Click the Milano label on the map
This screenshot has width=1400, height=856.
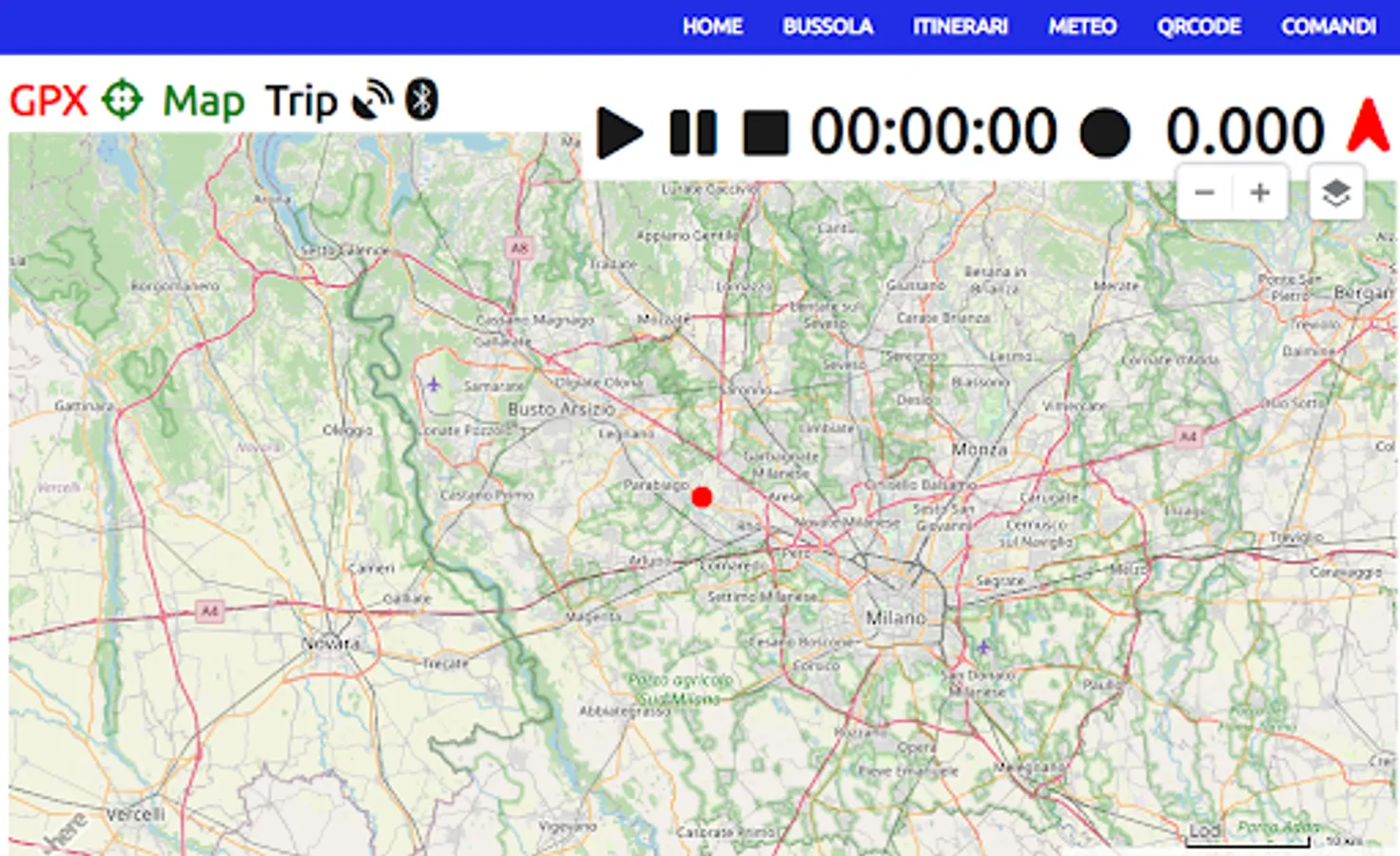(895, 617)
